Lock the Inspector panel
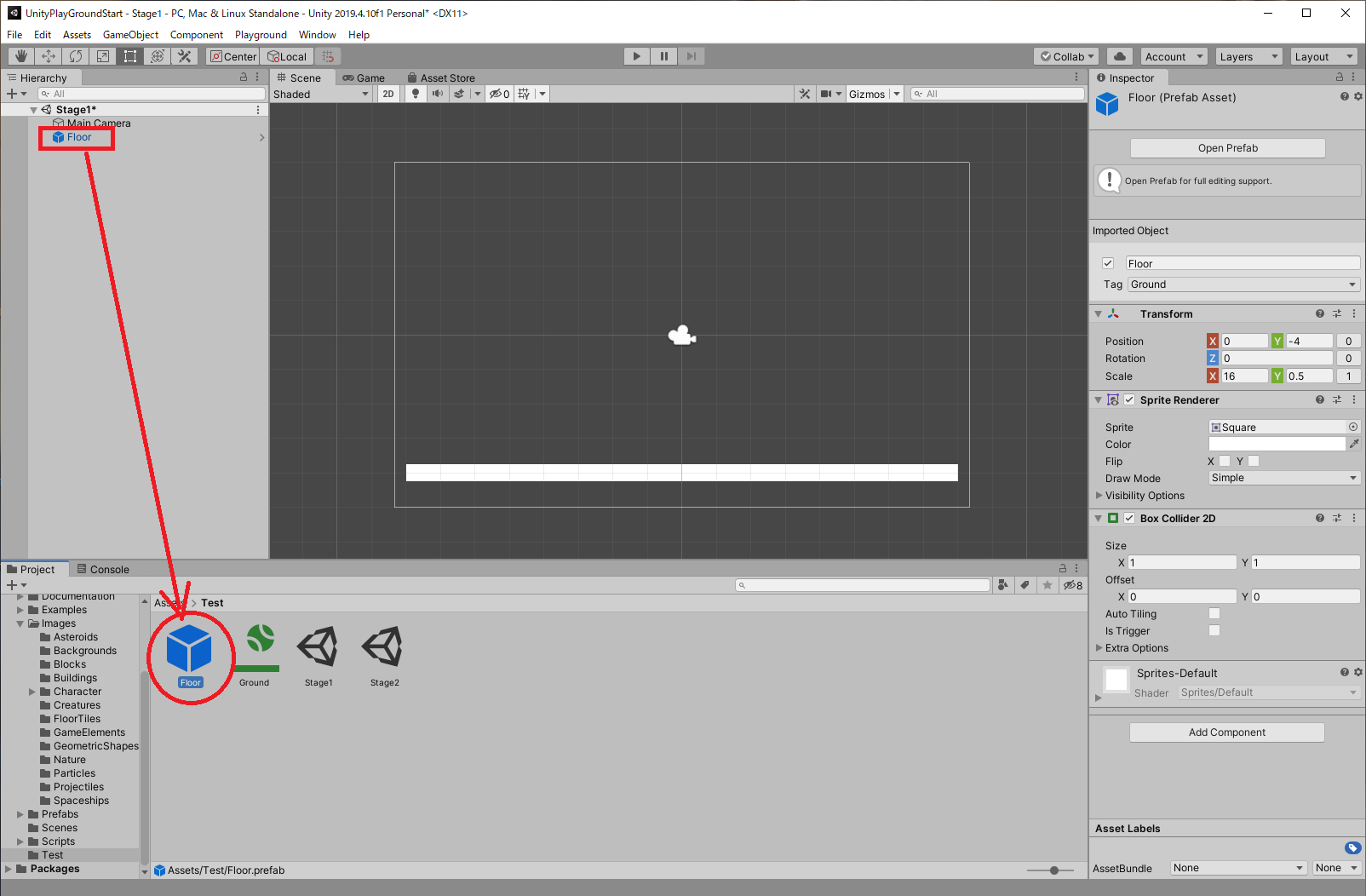Viewport: 1366px width, 896px height. [1340, 77]
